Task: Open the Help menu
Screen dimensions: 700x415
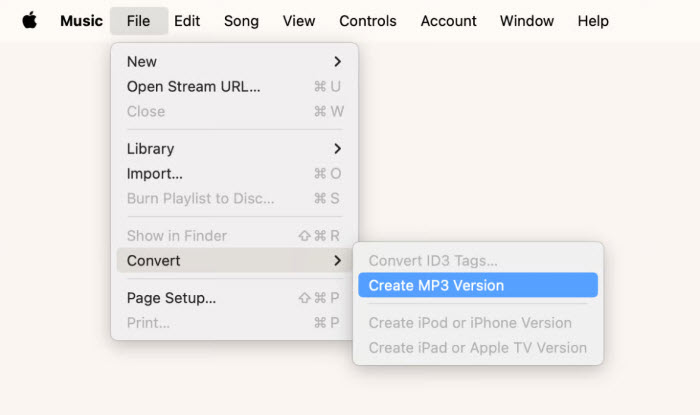Action: (593, 21)
